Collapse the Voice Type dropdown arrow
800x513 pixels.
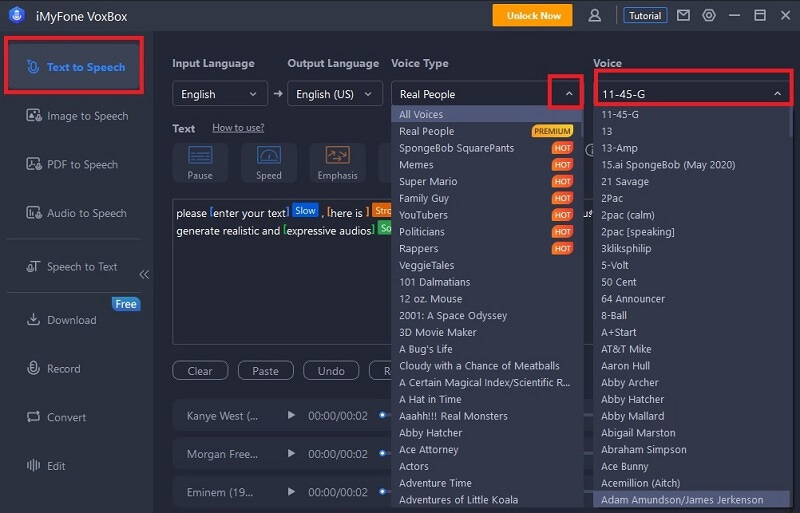click(569, 94)
